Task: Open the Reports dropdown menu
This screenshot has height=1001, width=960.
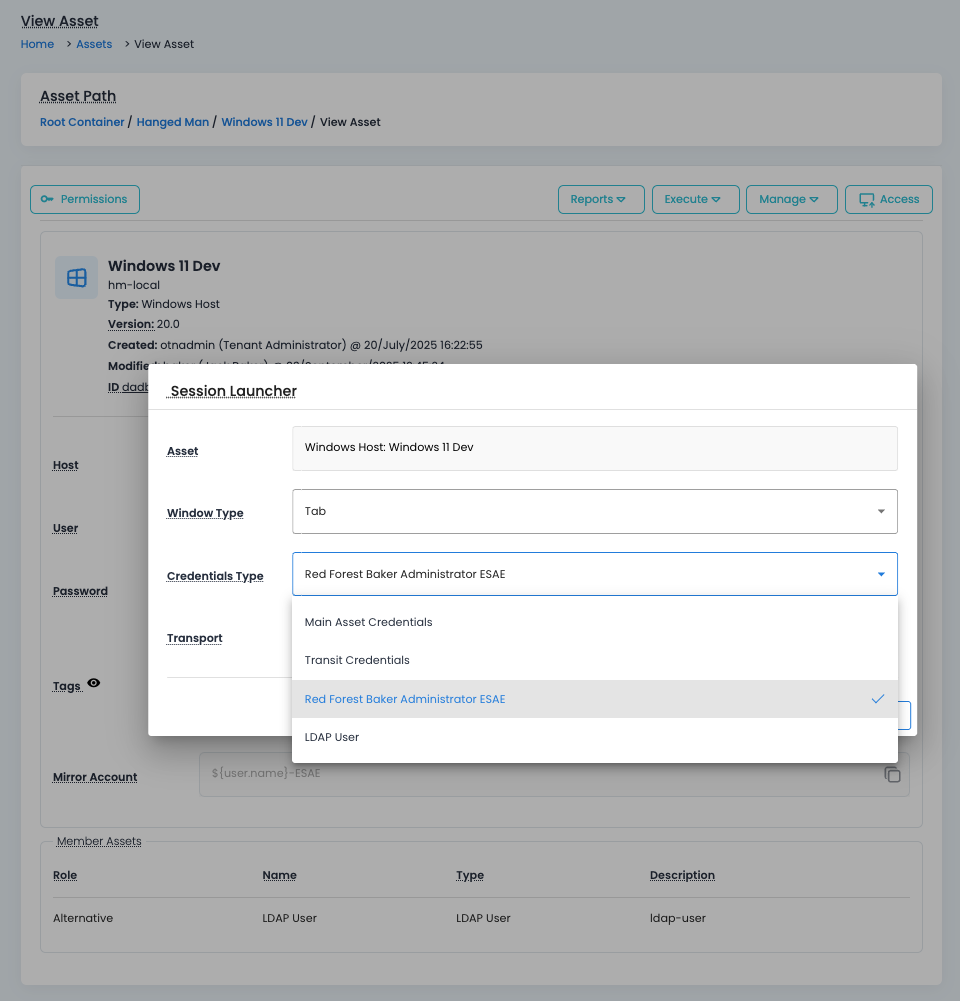Action: 600,199
